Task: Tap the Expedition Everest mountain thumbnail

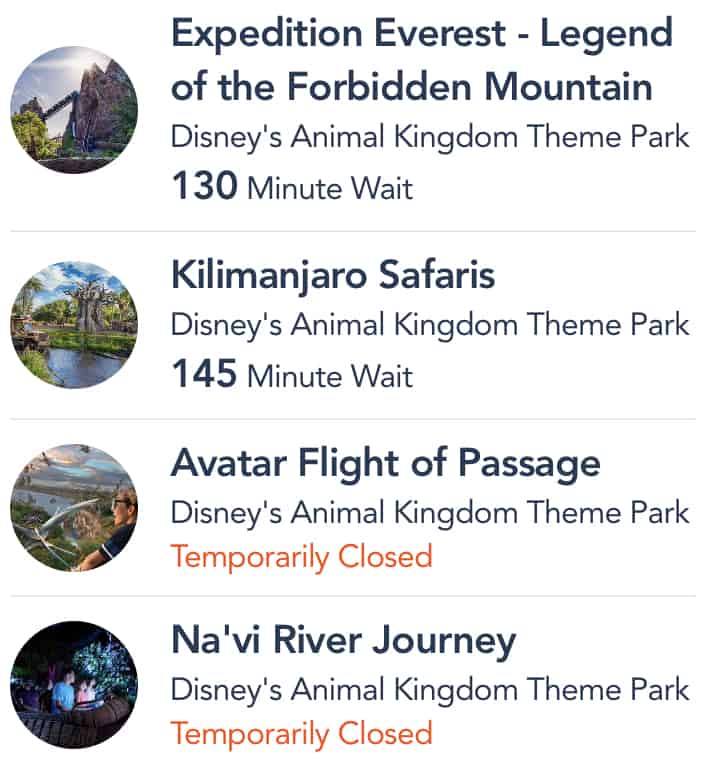Action: 73,109
